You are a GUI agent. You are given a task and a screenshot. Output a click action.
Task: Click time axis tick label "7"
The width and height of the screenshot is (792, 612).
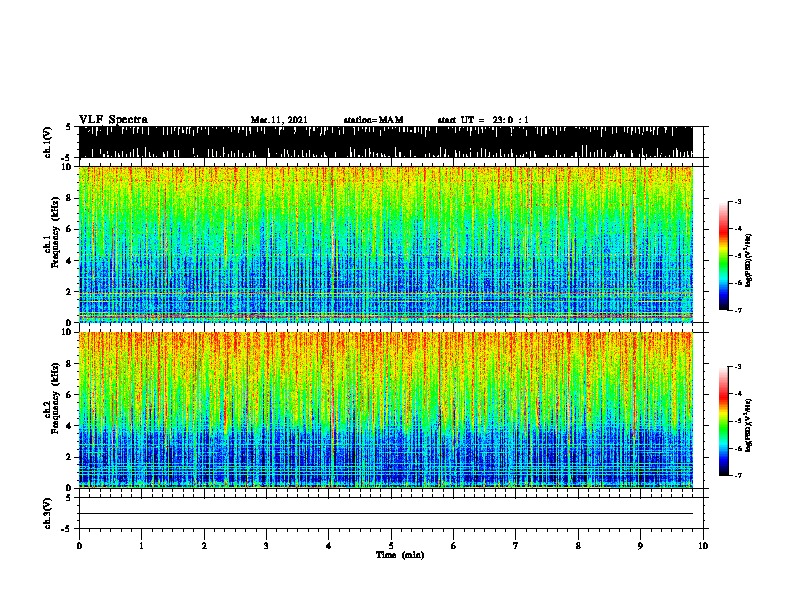tap(516, 546)
